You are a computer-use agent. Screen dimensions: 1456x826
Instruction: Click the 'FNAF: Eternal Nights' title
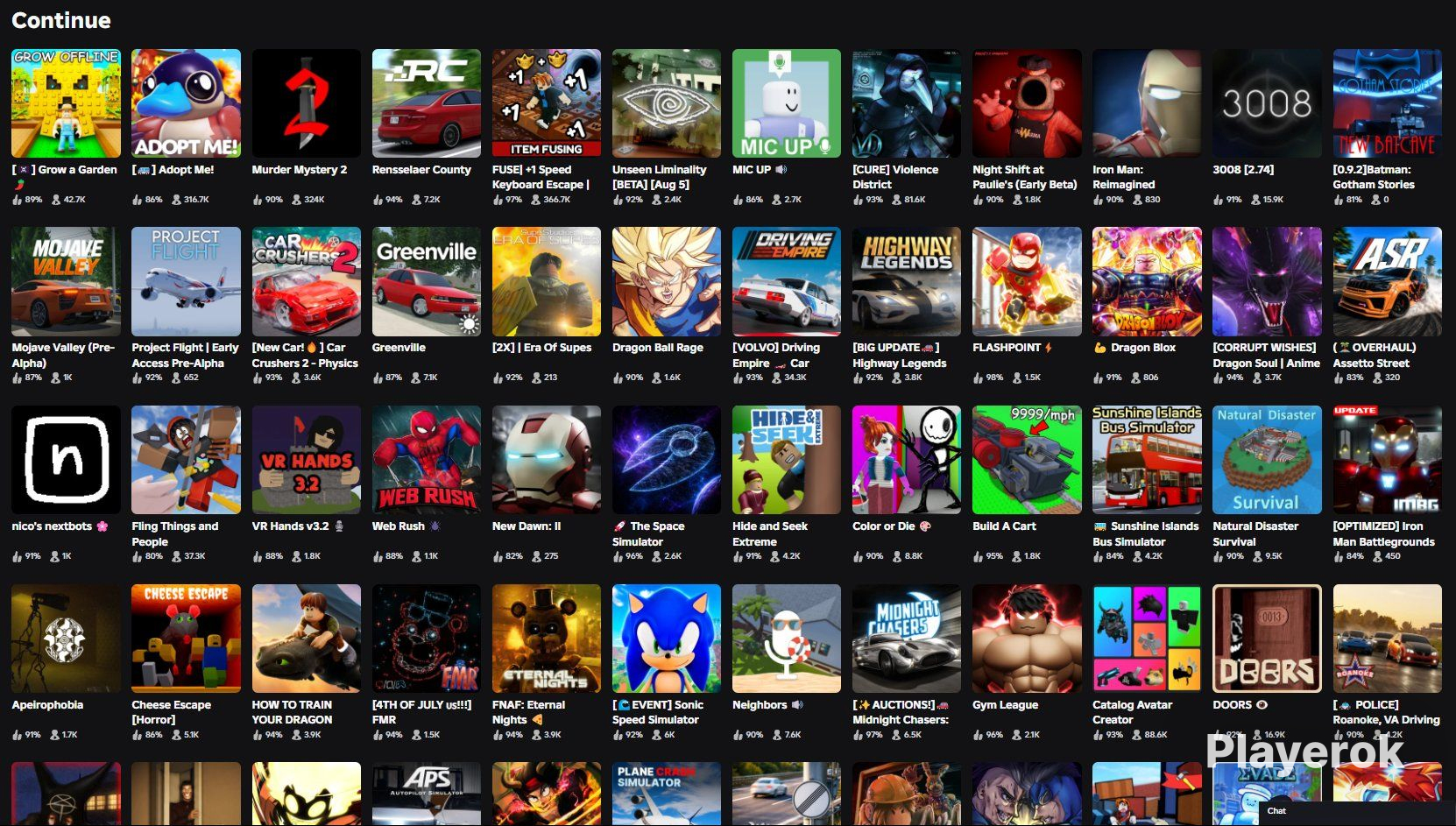click(528, 712)
